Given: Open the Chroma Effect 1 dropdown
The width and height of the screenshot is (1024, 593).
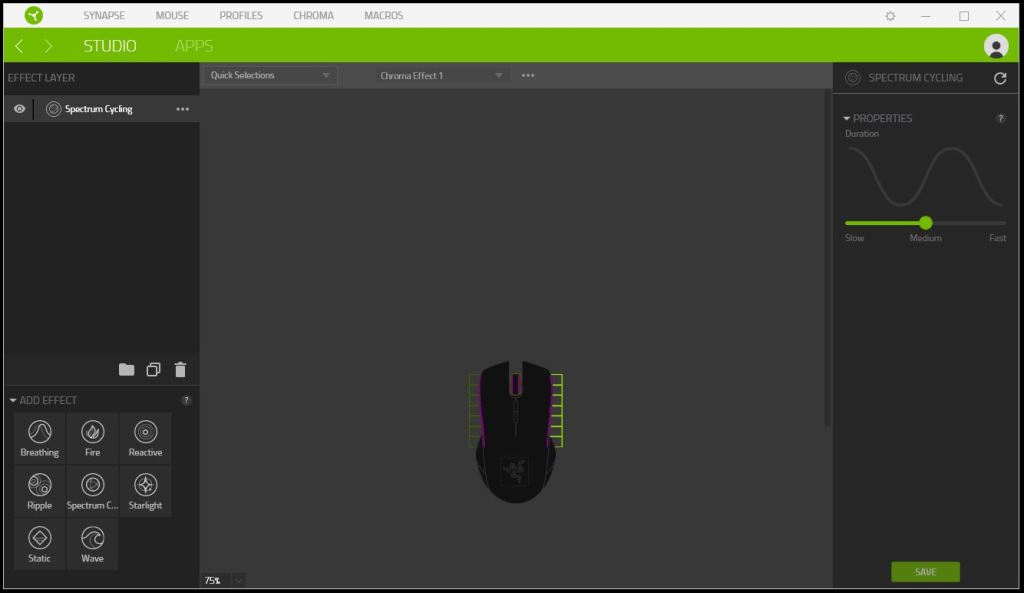Looking at the screenshot, I should [442, 76].
